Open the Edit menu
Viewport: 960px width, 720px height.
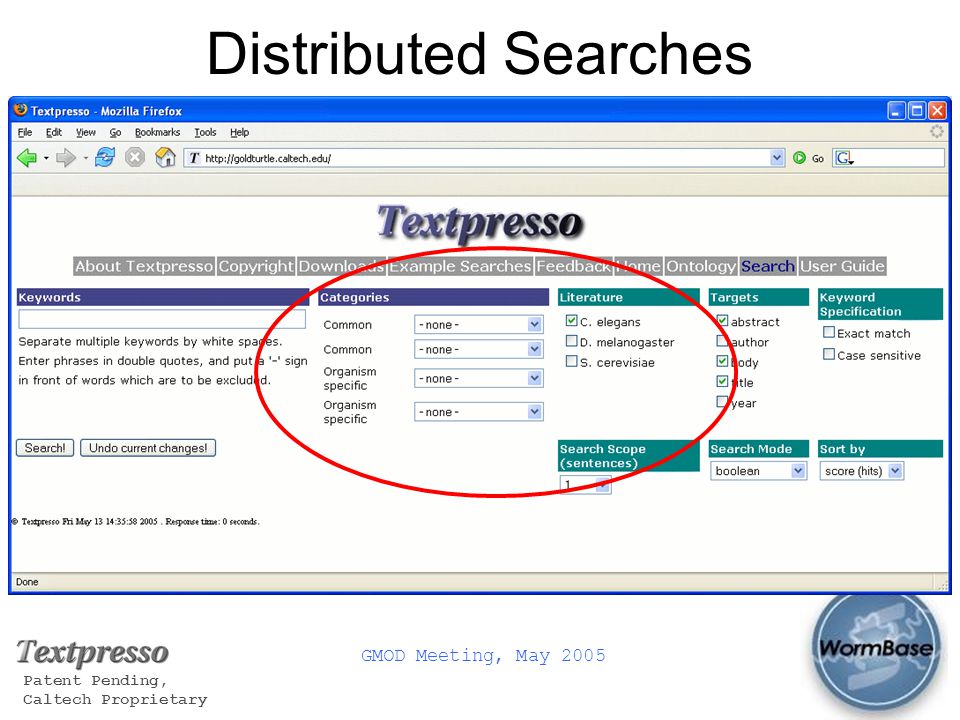pos(54,132)
